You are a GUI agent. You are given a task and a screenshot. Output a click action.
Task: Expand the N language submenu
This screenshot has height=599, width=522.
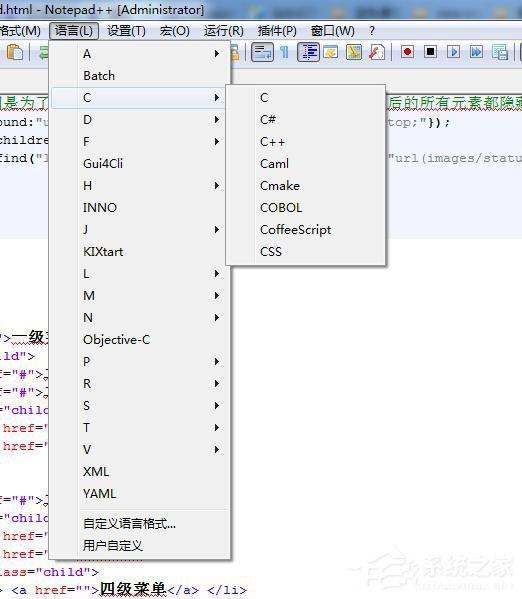point(140,317)
